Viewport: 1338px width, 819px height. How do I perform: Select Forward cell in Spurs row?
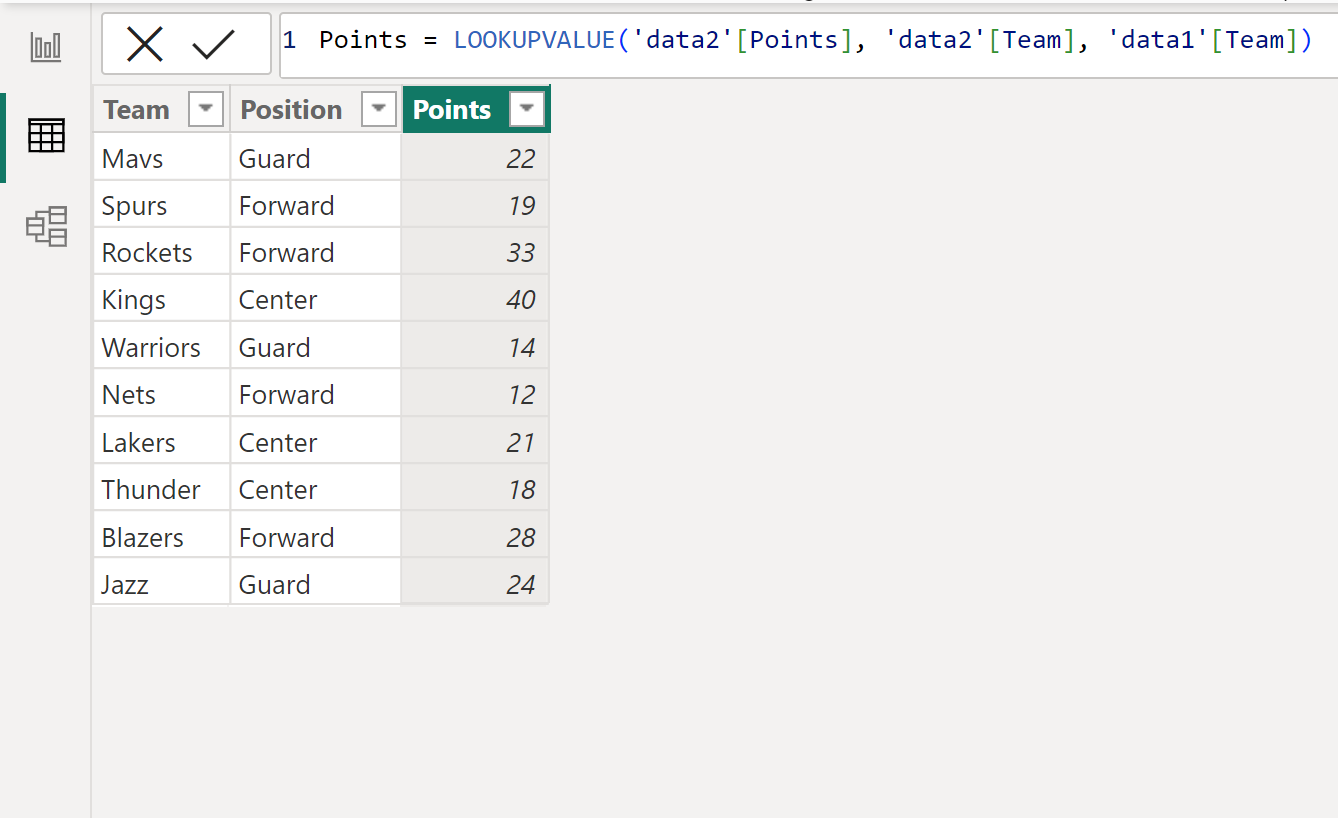click(x=316, y=205)
